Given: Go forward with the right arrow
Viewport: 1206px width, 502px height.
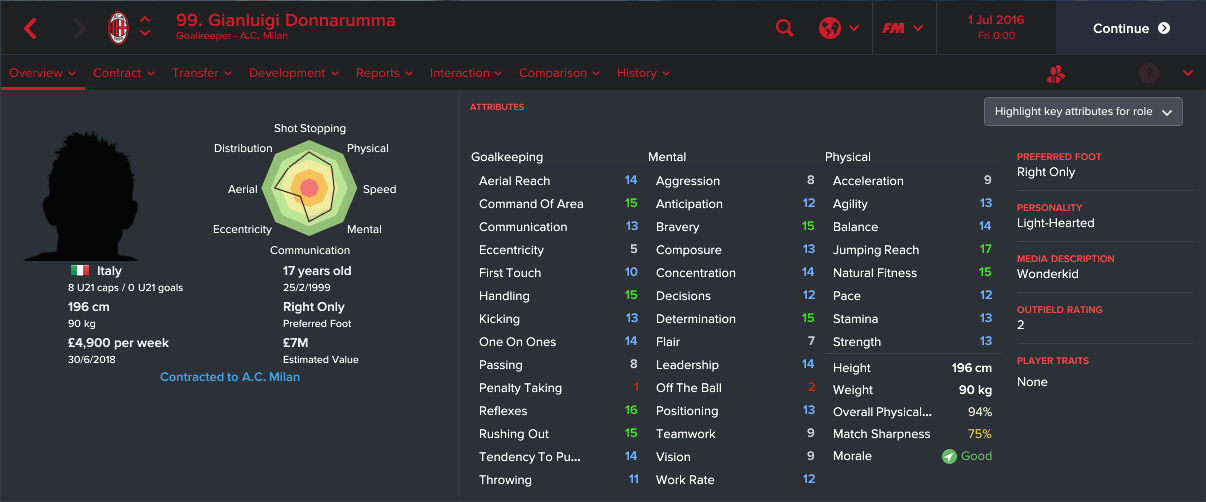Looking at the screenshot, I should pyautogui.click(x=79, y=28).
